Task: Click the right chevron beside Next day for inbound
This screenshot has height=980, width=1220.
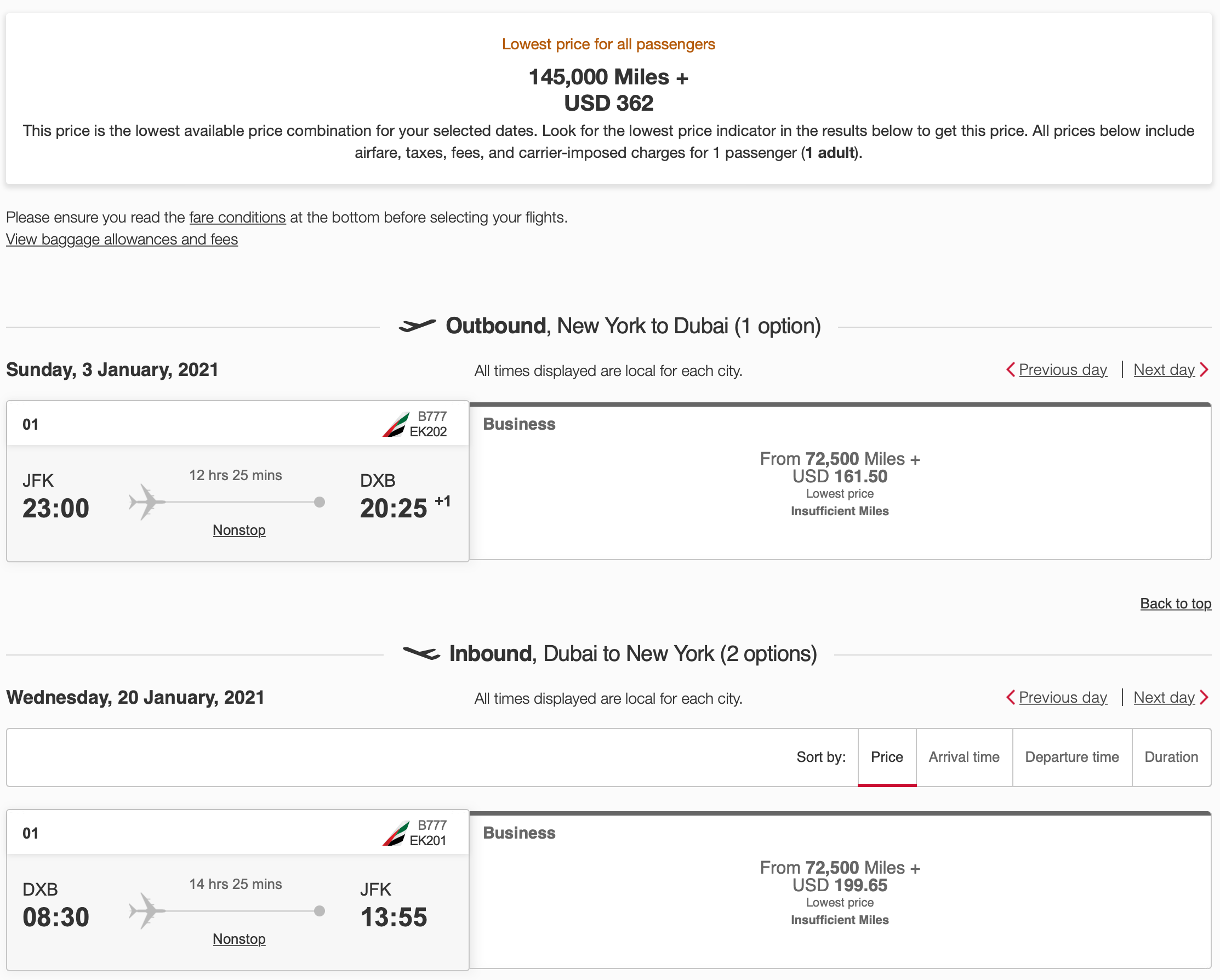Action: click(x=1204, y=697)
